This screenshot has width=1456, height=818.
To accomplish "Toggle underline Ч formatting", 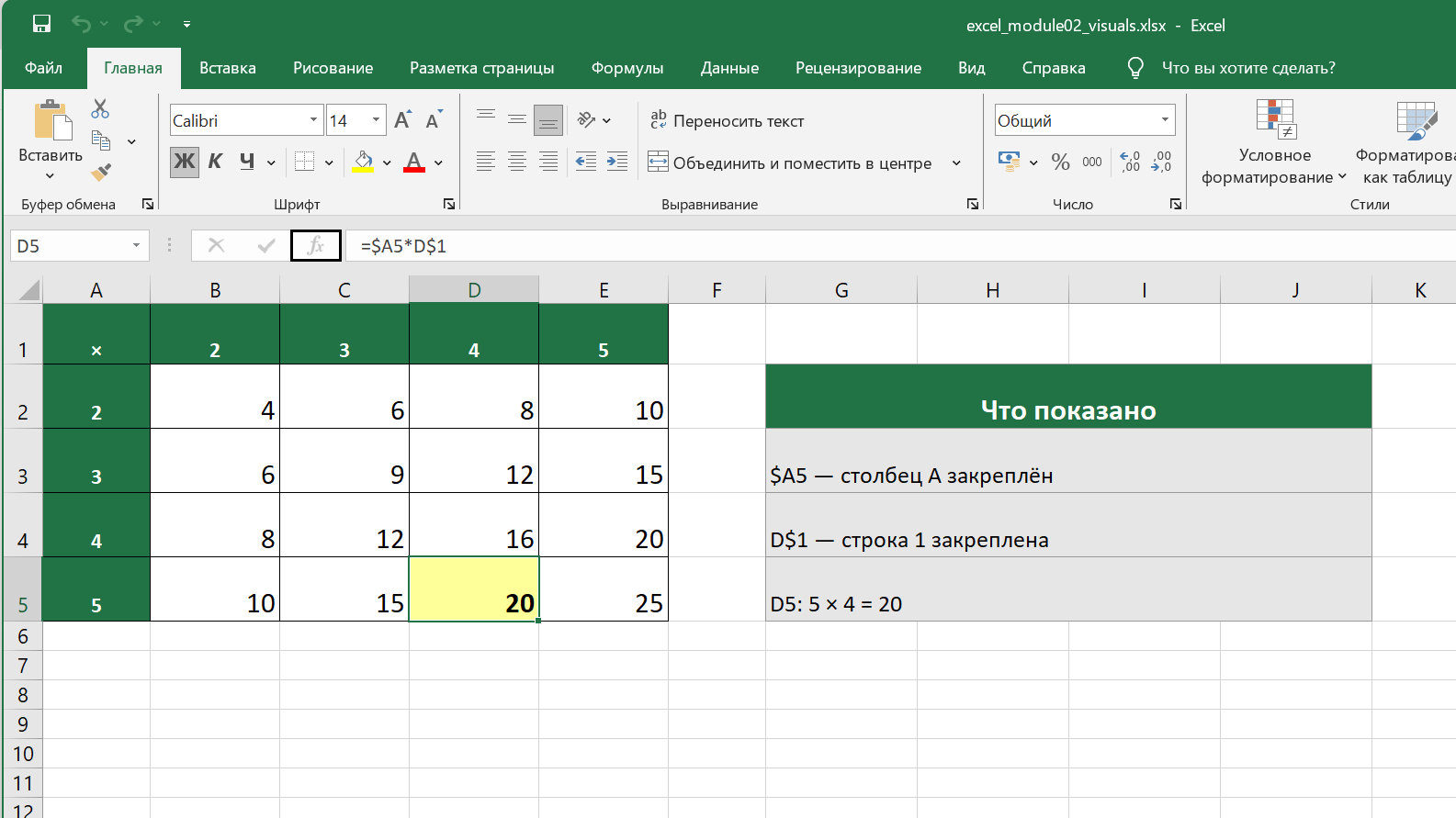I will point(246,162).
